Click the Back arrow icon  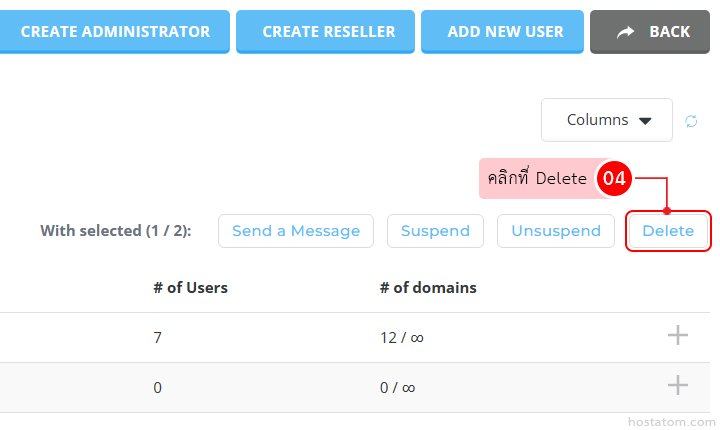point(626,32)
